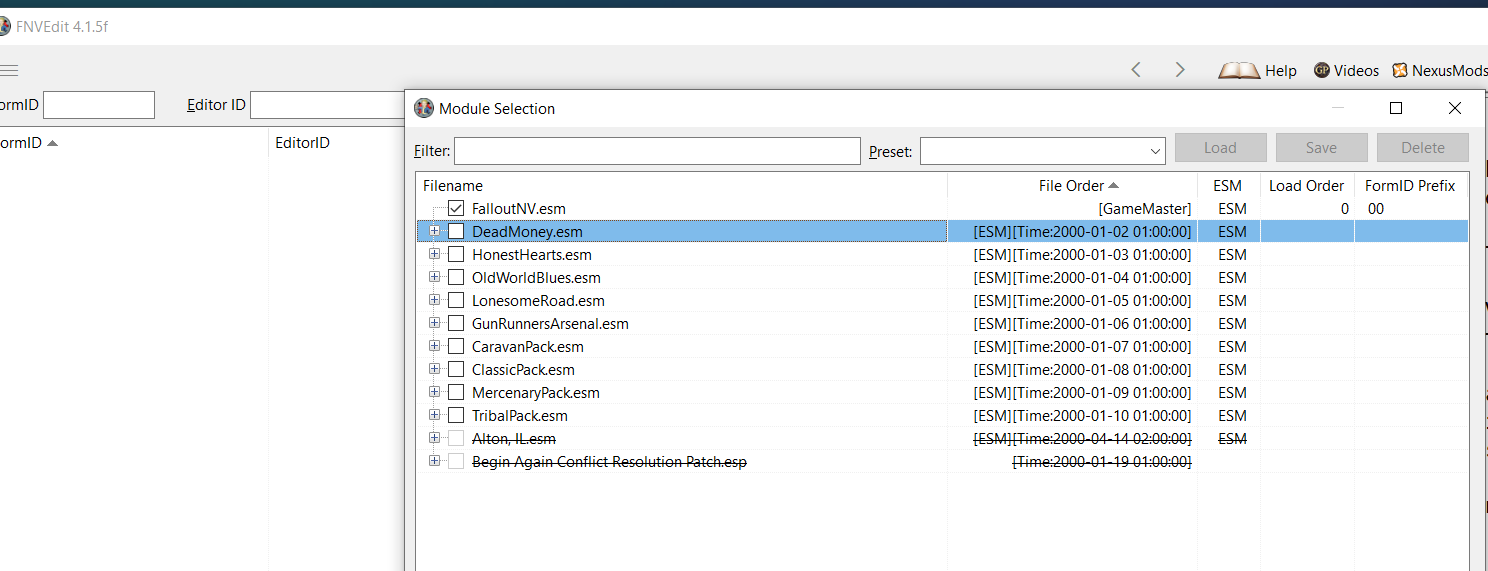Sort main window by EditorID column
This screenshot has height=571, width=1488.
tap(302, 143)
